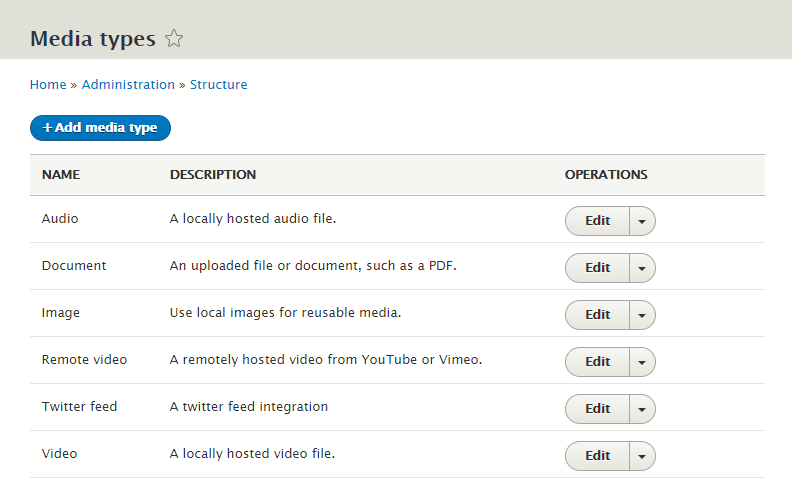This screenshot has width=792, height=502.
Task: Click the NAME column header
Action: coord(61,175)
